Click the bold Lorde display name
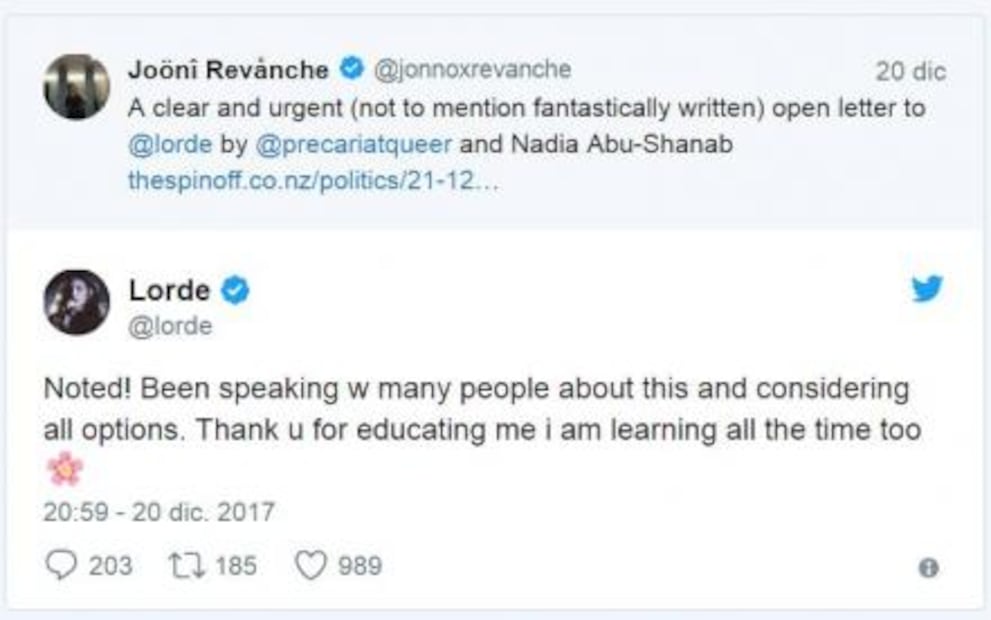991x620 pixels. pos(169,291)
